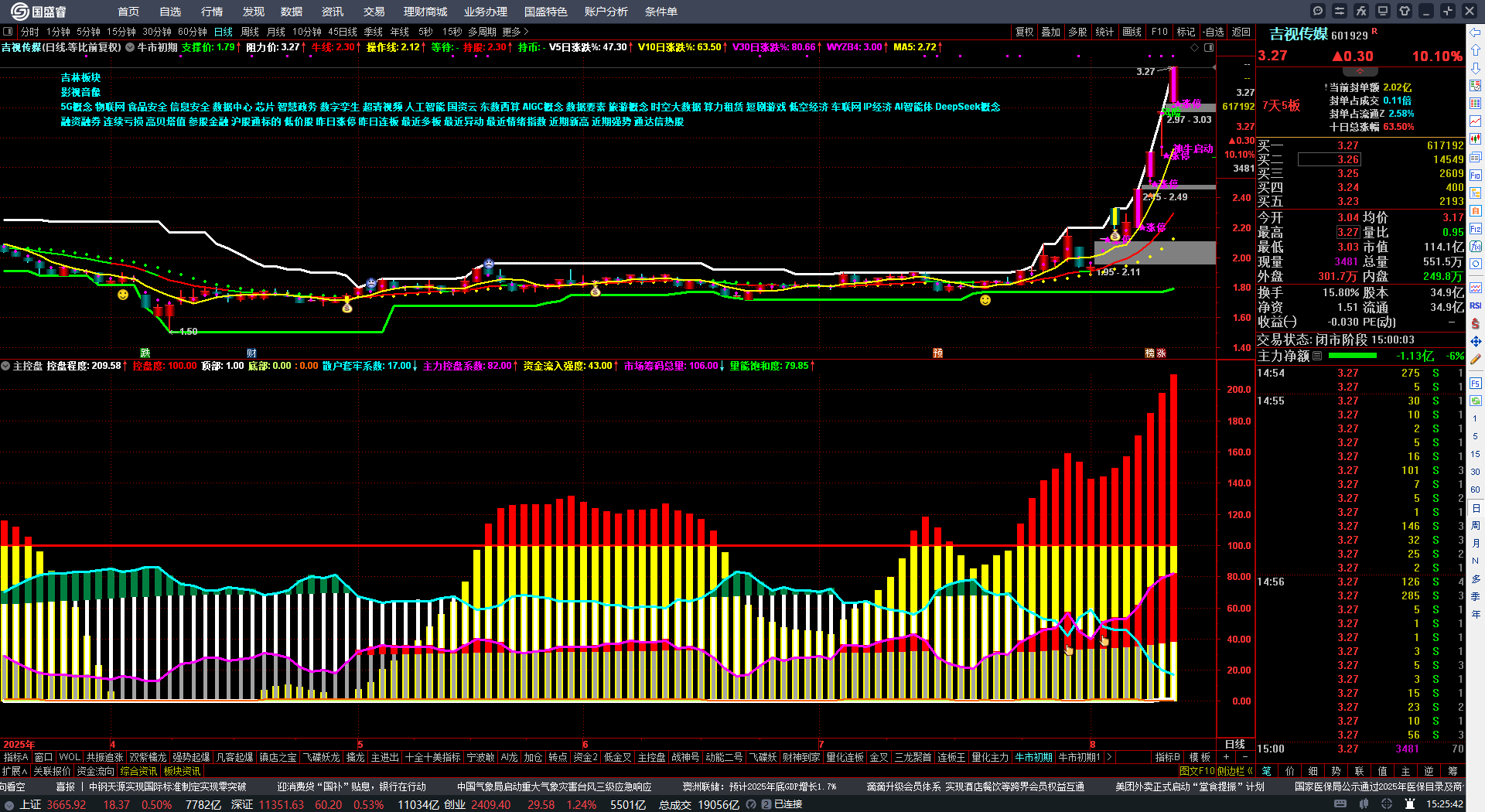Switch to the 板块资讯 tab
This screenshot has height=812, width=1485.
click(182, 771)
